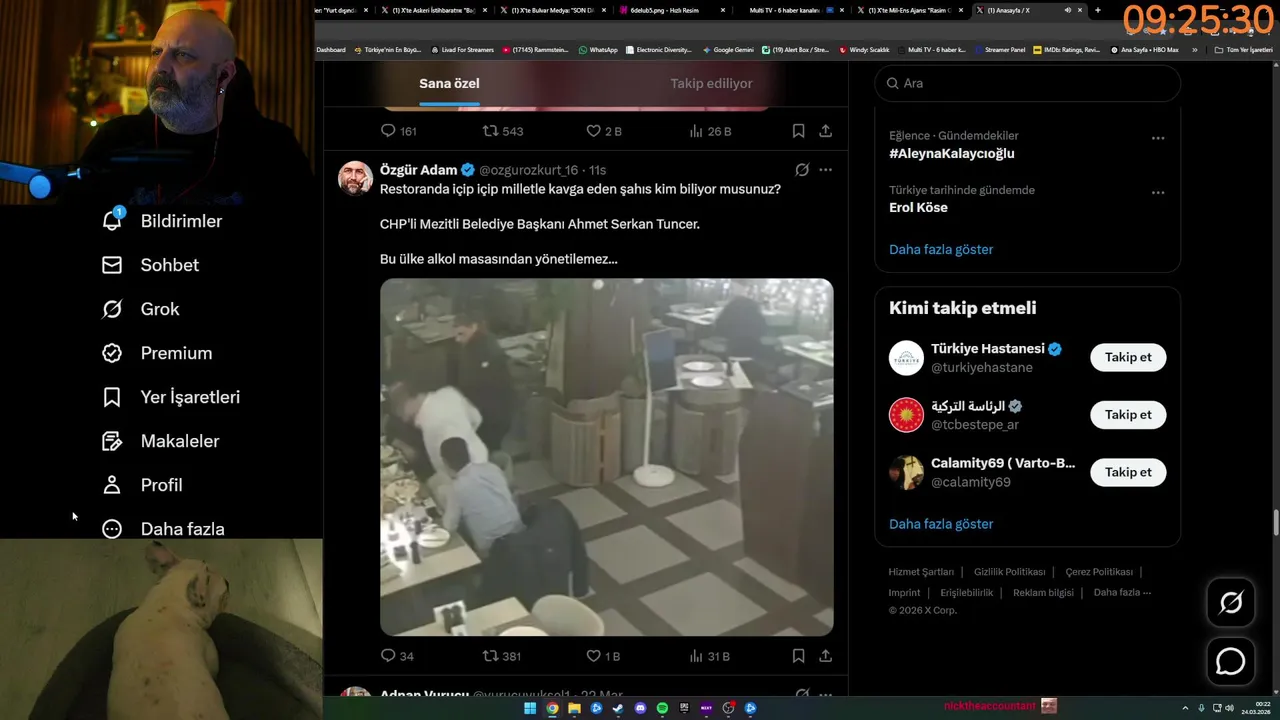Open Gizlilik Politikası footer link
Image resolution: width=1280 pixels, height=720 pixels.
1009,572
